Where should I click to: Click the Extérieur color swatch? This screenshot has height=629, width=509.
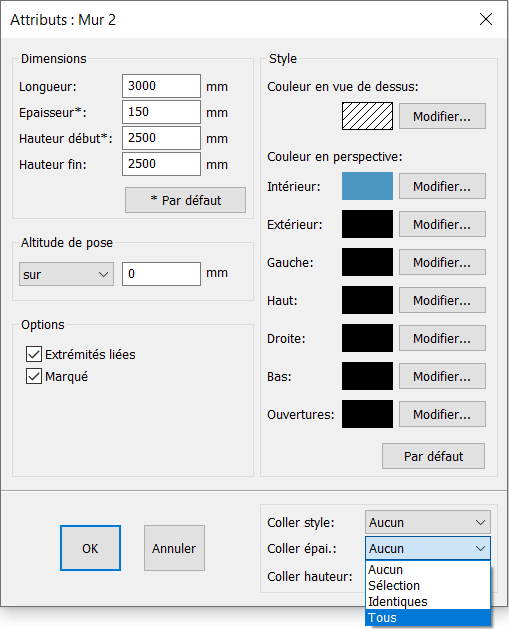tap(367, 224)
